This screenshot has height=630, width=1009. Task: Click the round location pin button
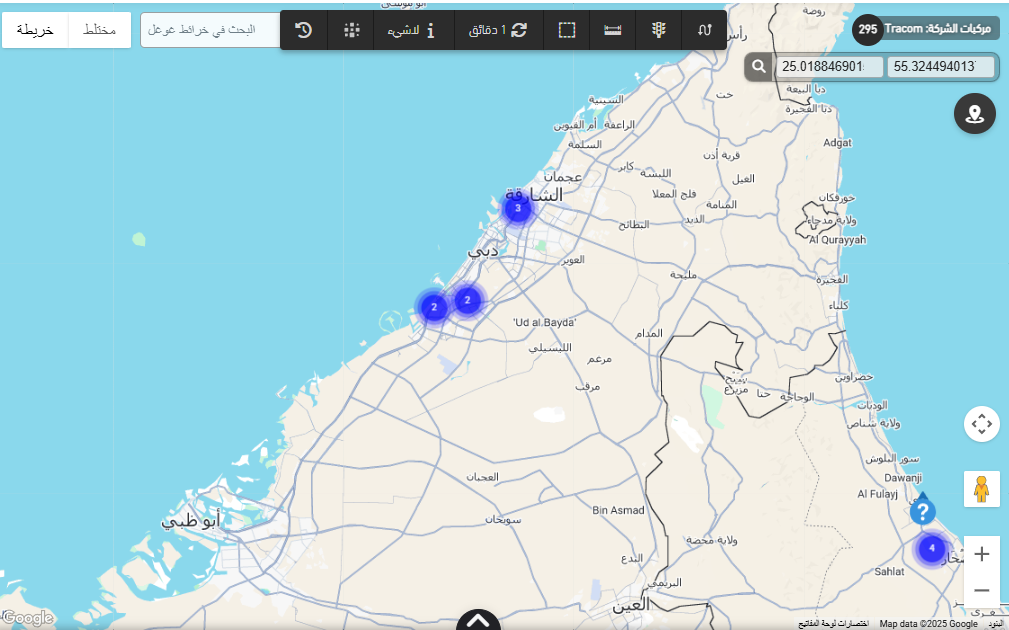(x=975, y=114)
